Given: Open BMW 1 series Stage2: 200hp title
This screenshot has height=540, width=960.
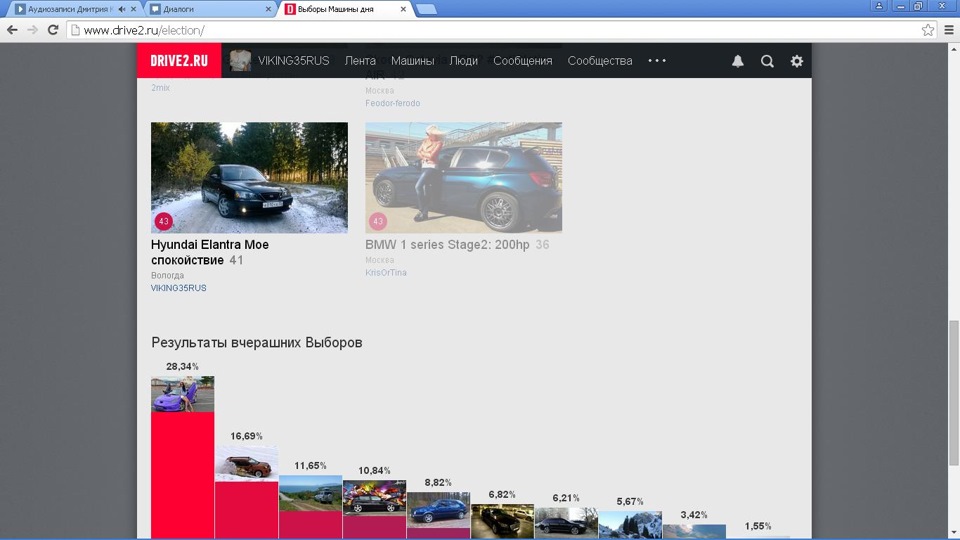Looking at the screenshot, I should 448,244.
